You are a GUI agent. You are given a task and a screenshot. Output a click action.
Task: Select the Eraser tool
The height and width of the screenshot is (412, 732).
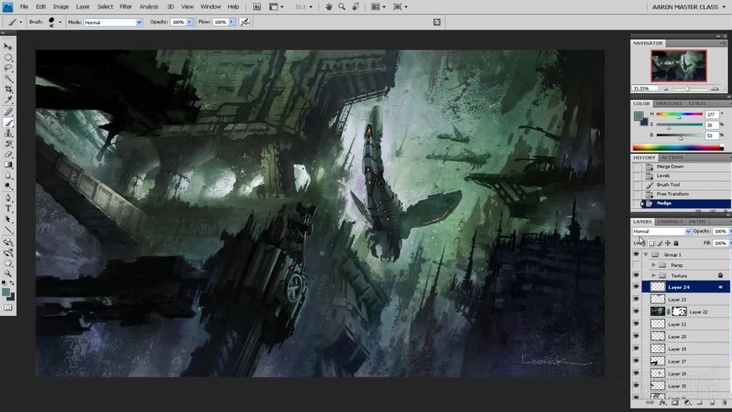pos(8,154)
